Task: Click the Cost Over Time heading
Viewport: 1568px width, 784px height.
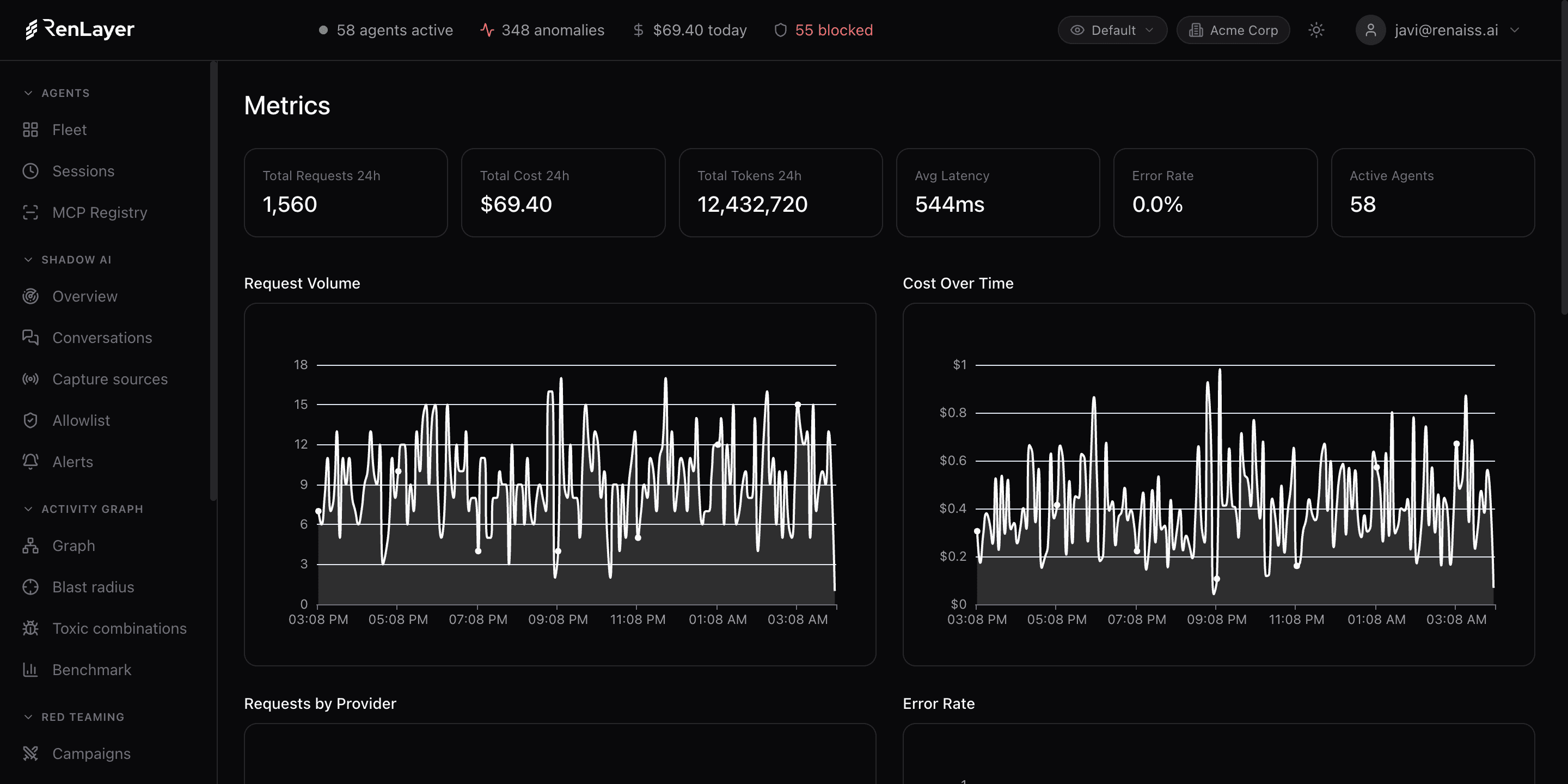Action: click(x=958, y=283)
